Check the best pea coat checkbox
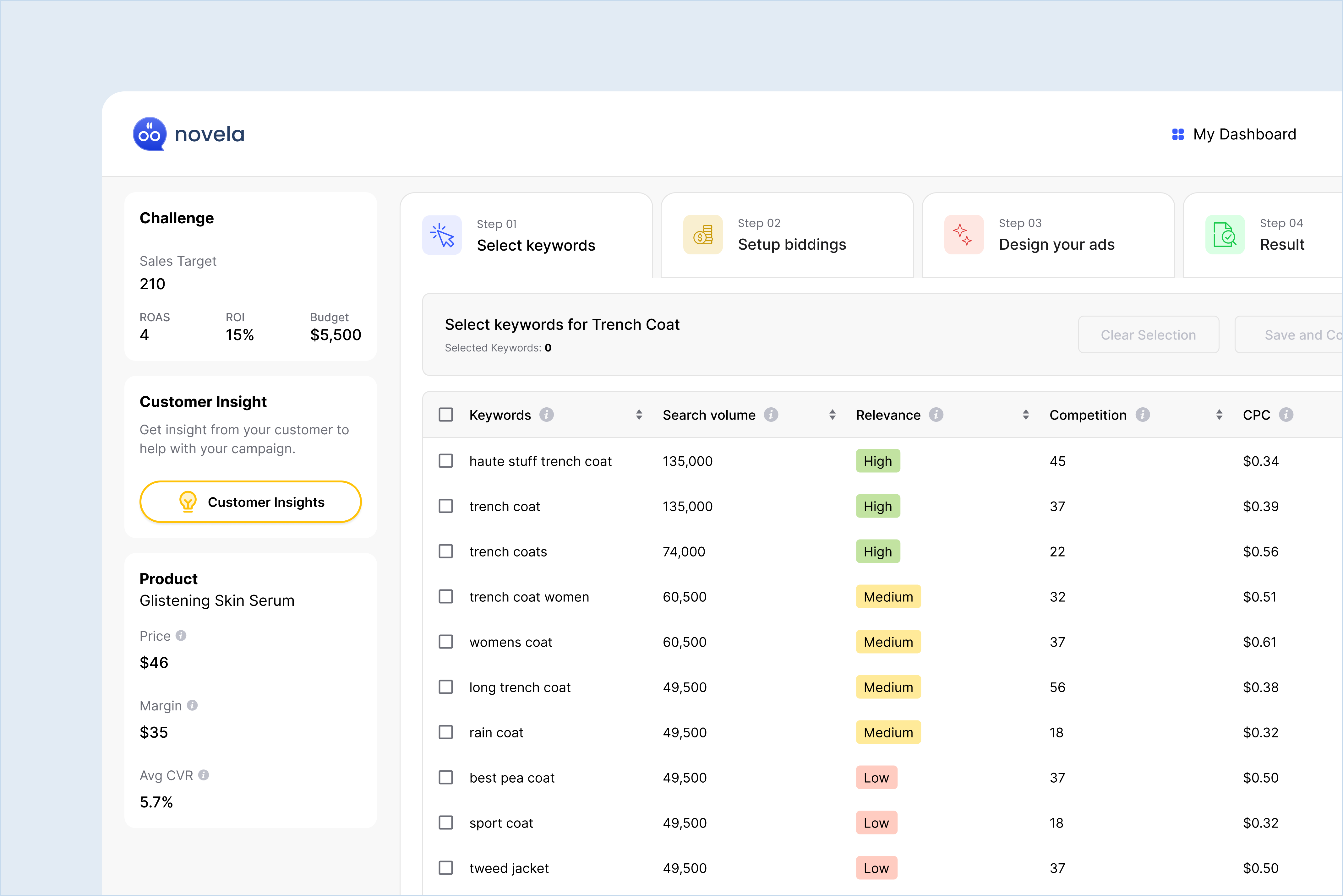The height and width of the screenshot is (896, 1343). click(446, 777)
